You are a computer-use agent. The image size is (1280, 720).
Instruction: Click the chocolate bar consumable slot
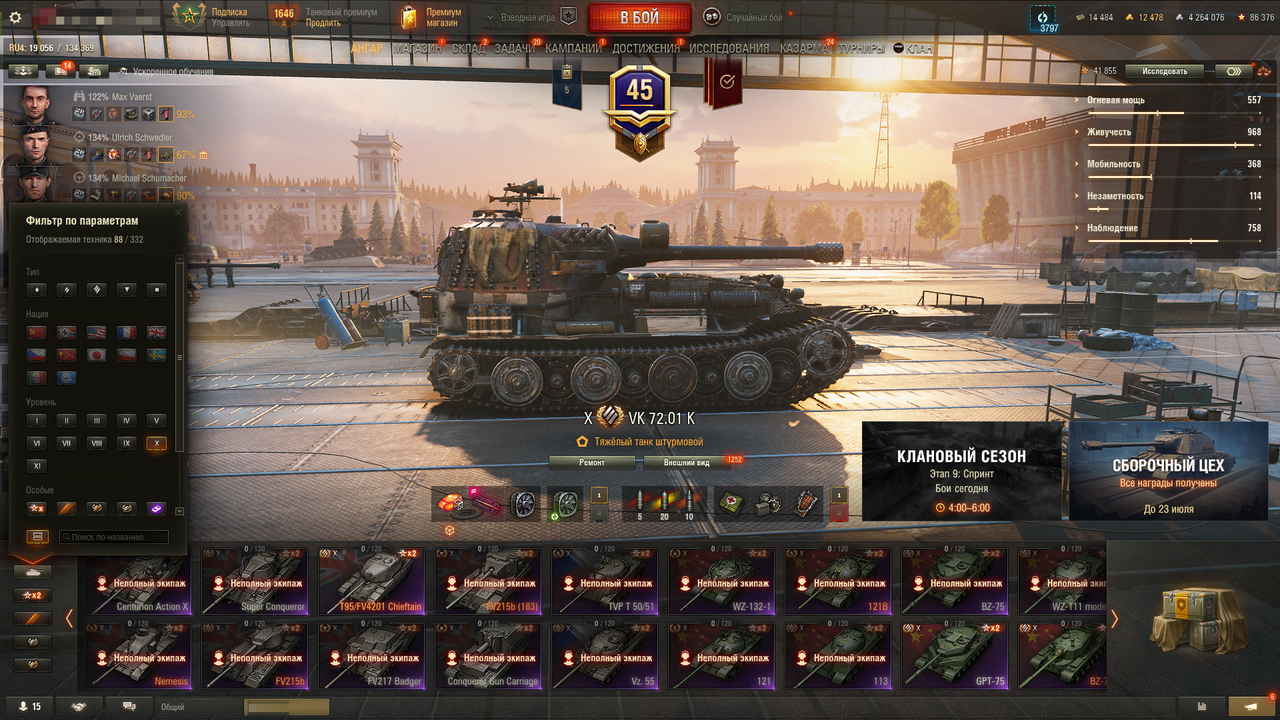[807, 502]
